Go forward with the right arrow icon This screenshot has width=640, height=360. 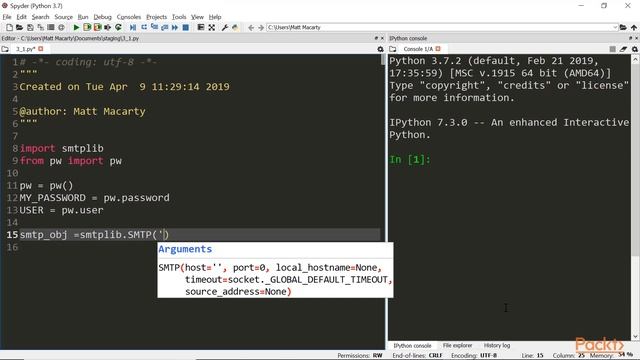tap(261, 27)
